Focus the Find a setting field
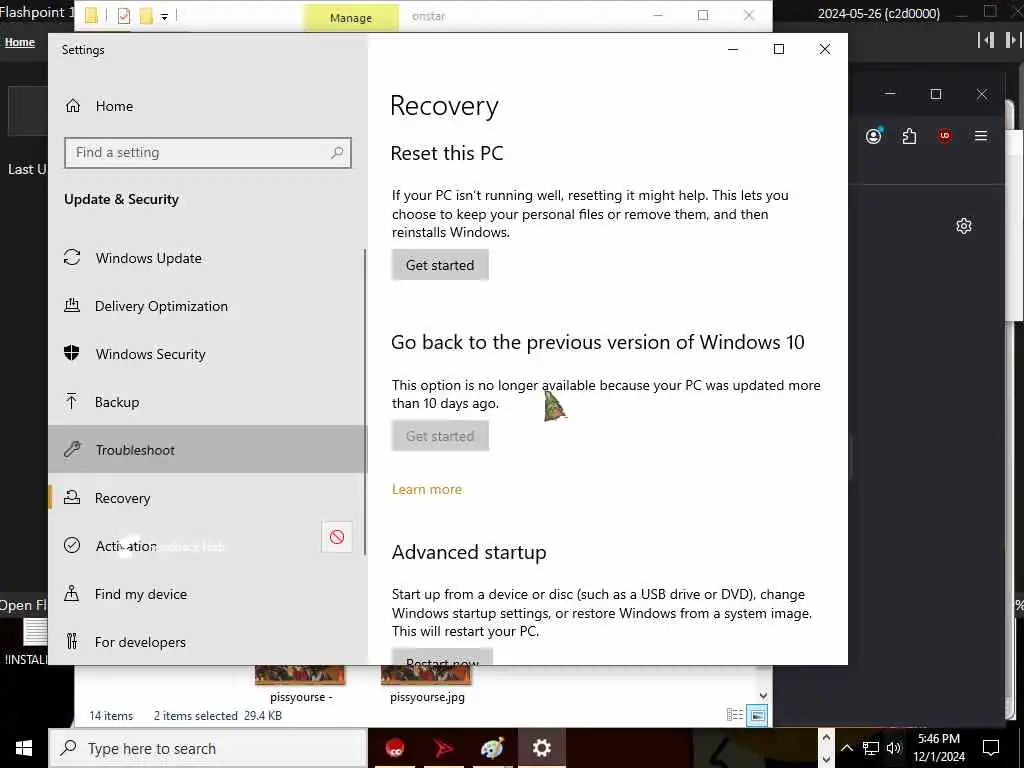1024x768 pixels. click(x=208, y=153)
